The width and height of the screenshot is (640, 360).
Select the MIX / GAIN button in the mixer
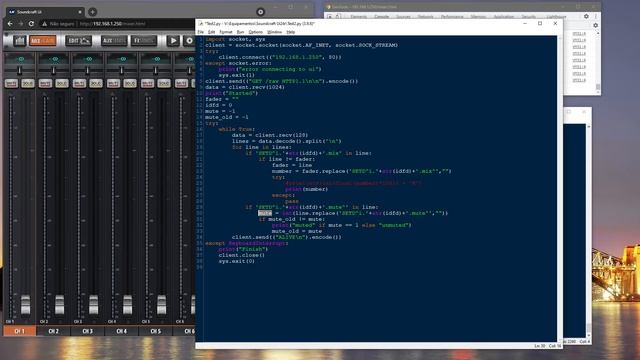[42, 41]
